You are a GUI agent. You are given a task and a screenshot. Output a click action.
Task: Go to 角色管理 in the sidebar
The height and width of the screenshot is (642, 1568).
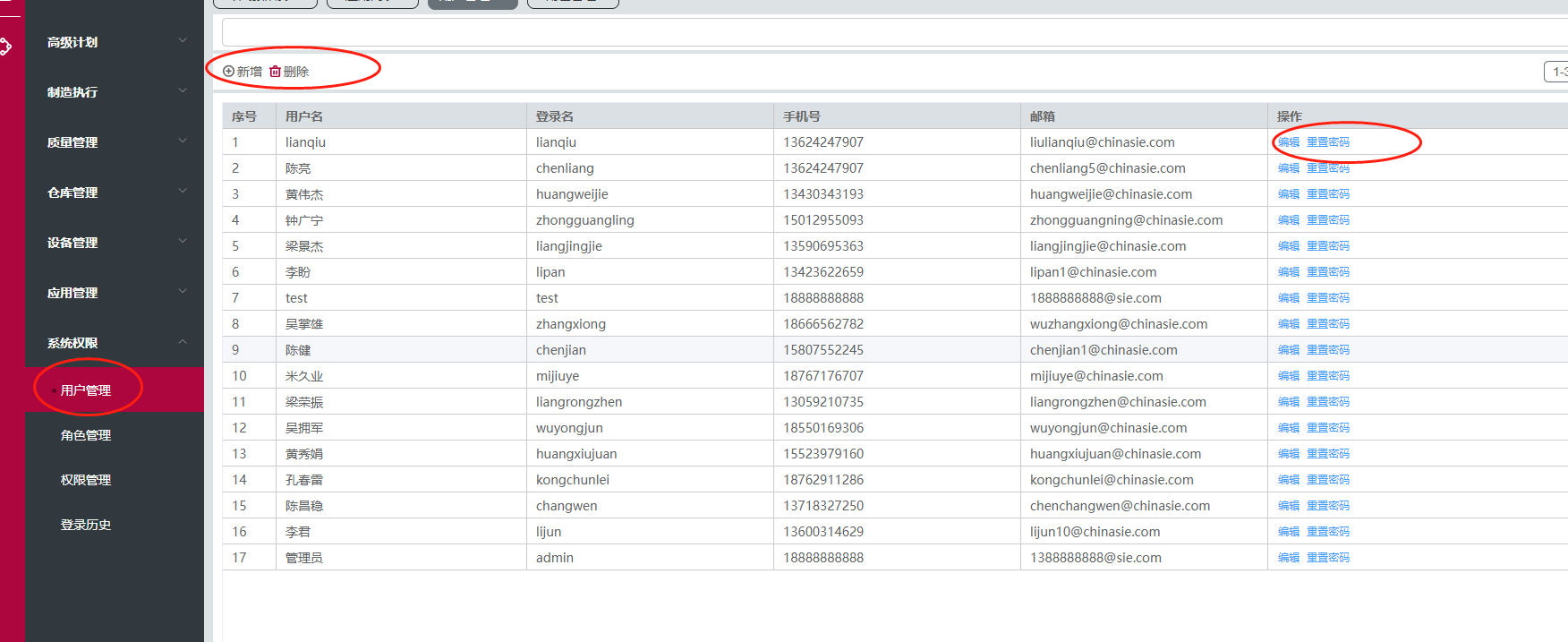(x=86, y=435)
